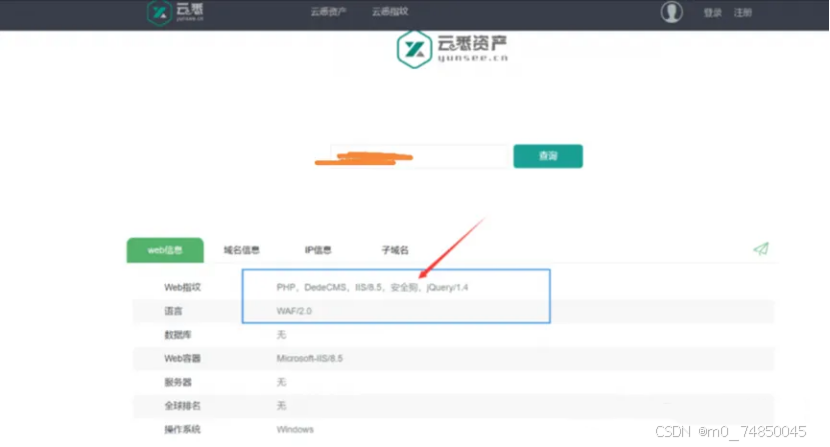Click the paper plane share icon
This screenshot has height=447, width=830.
(761, 249)
